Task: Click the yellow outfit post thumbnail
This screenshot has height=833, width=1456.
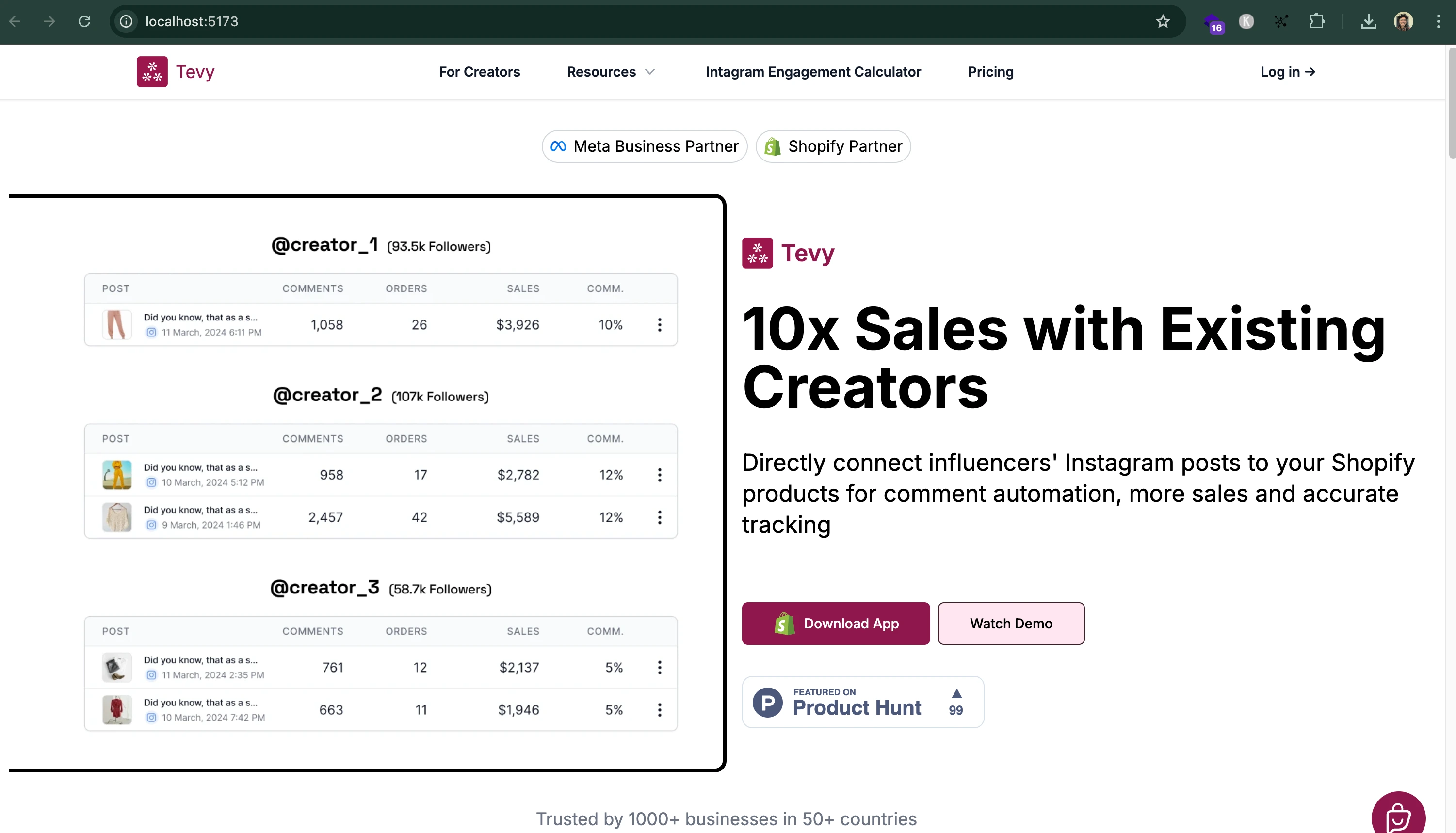Action: tap(117, 475)
